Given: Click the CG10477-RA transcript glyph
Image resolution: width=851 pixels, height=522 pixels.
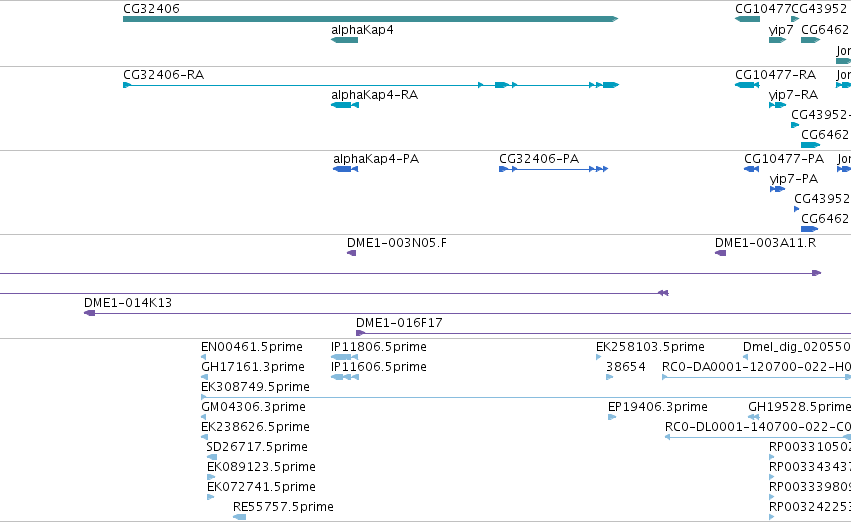Looking at the screenshot, I should click(x=747, y=85).
